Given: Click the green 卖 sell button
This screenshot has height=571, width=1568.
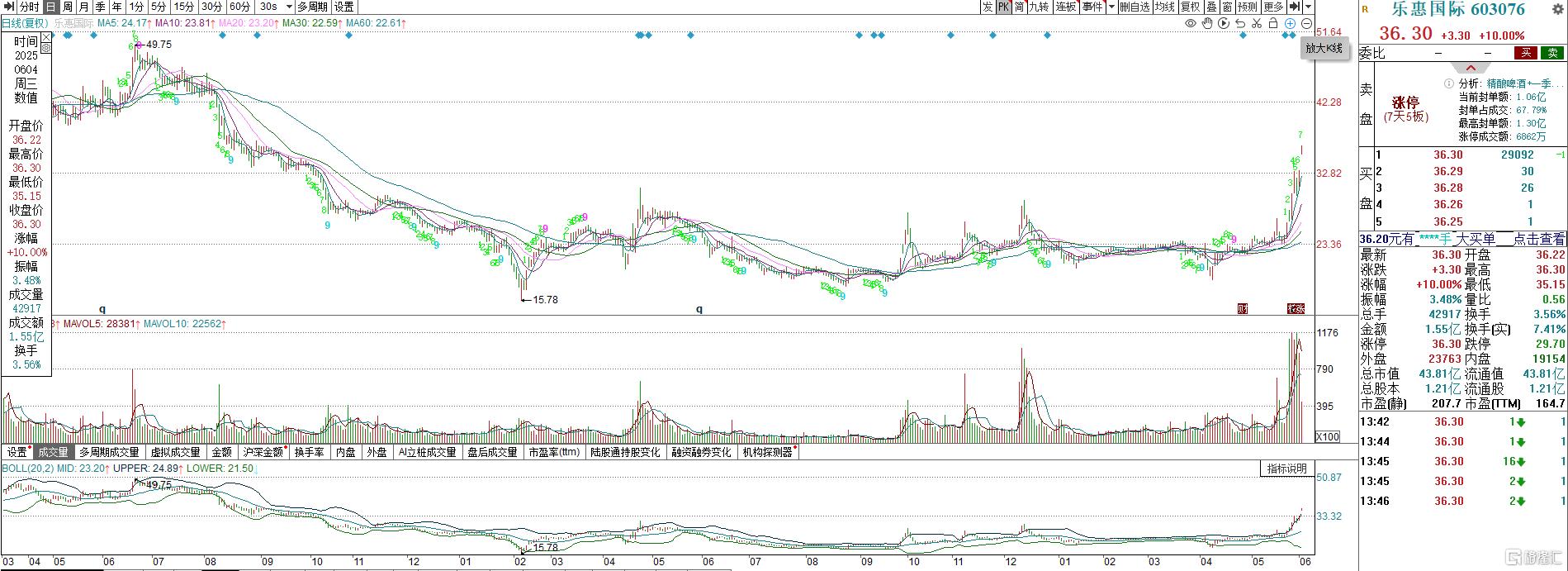Looking at the screenshot, I should [1552, 53].
